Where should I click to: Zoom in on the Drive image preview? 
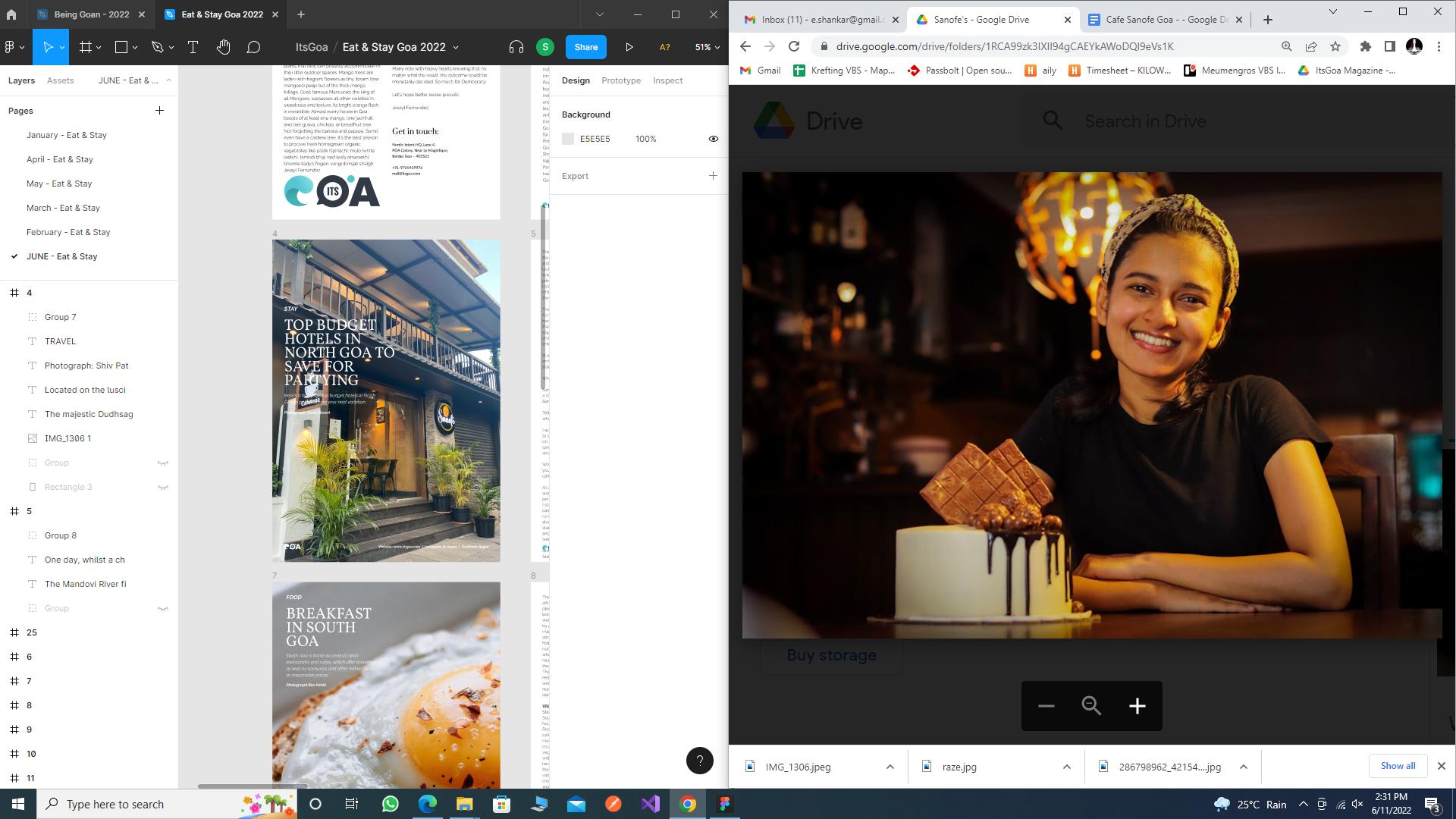[1137, 706]
